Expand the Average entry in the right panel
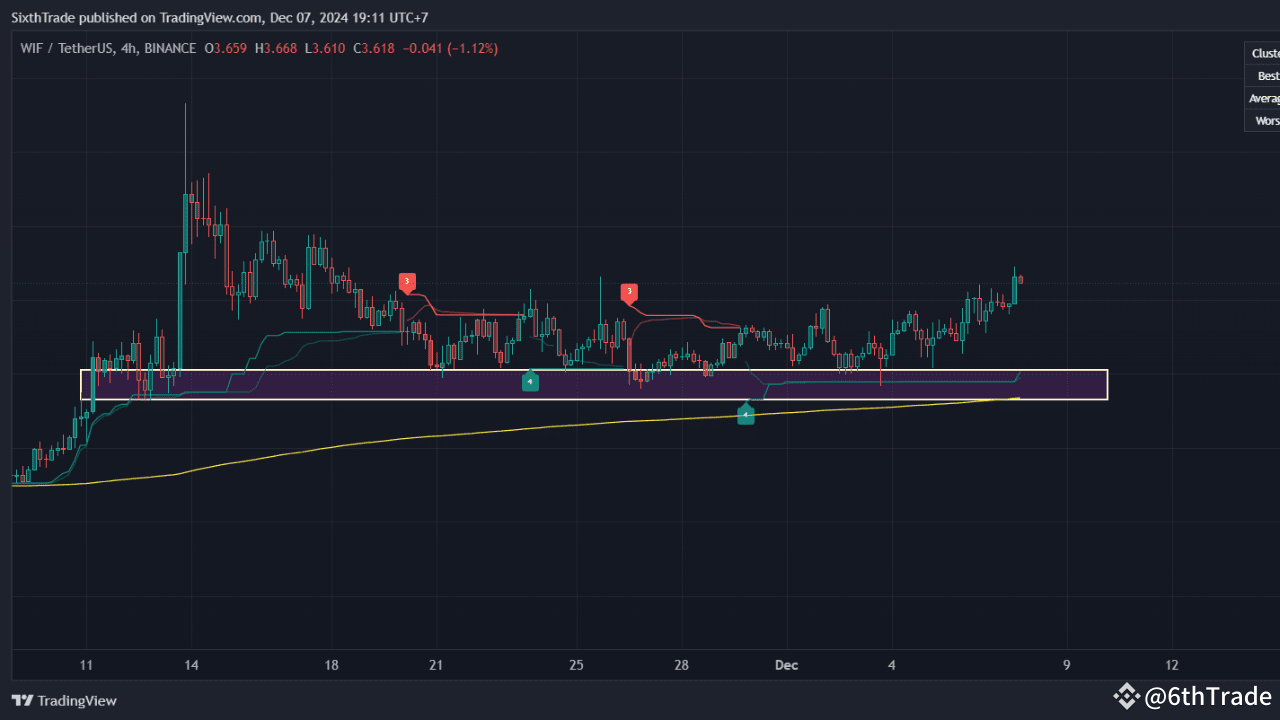The height and width of the screenshot is (720, 1280). (x=1265, y=98)
